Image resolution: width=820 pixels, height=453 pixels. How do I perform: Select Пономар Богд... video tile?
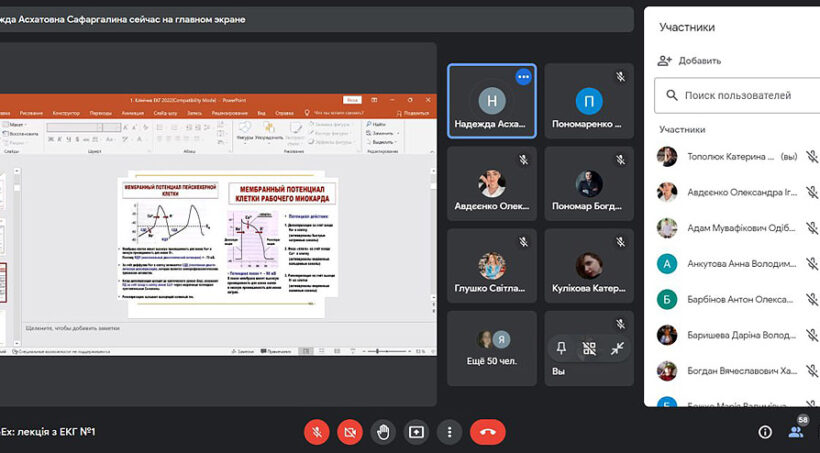click(589, 184)
